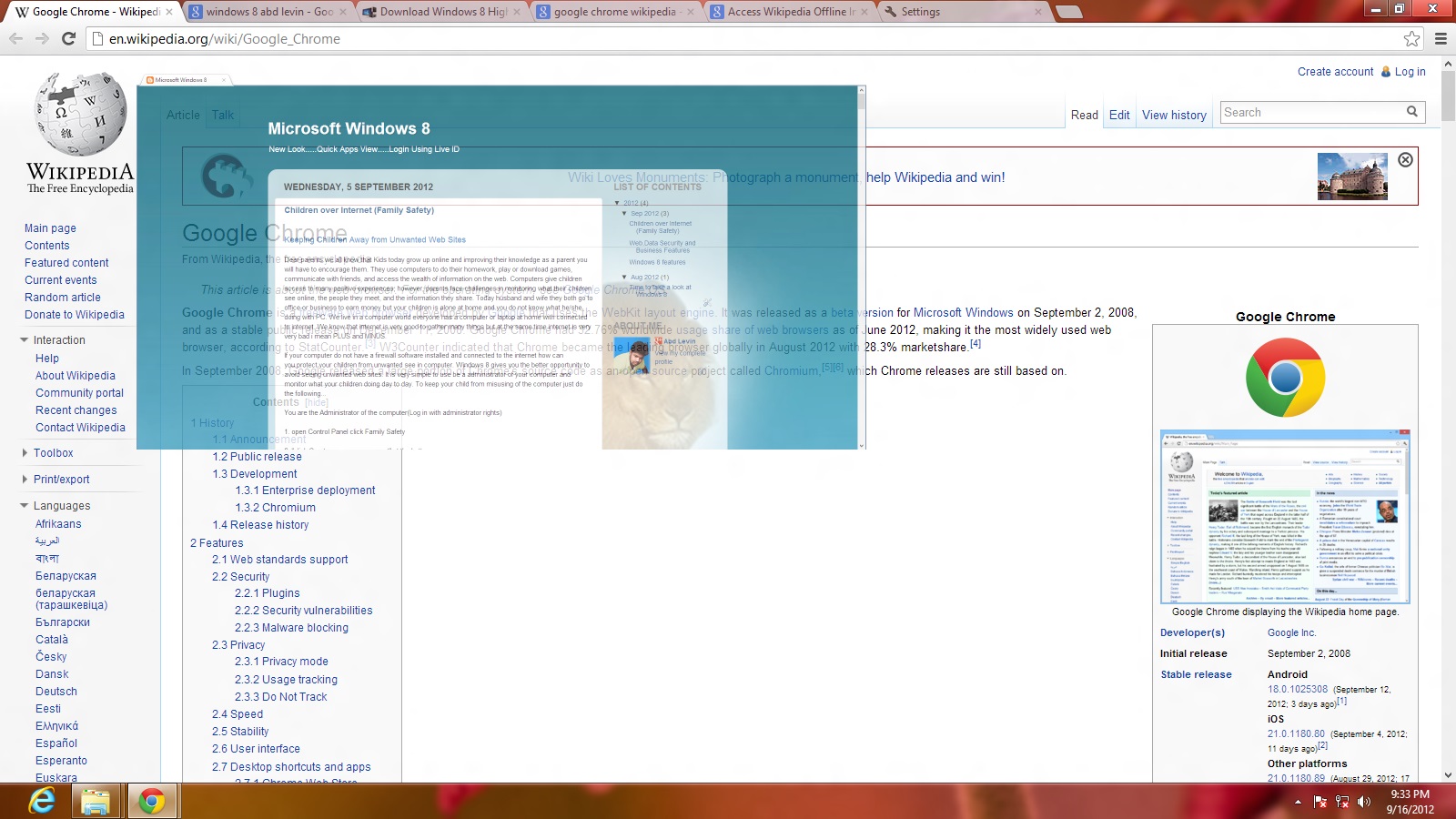
Task: Go forward using the browser forward arrow
Action: pos(42,38)
